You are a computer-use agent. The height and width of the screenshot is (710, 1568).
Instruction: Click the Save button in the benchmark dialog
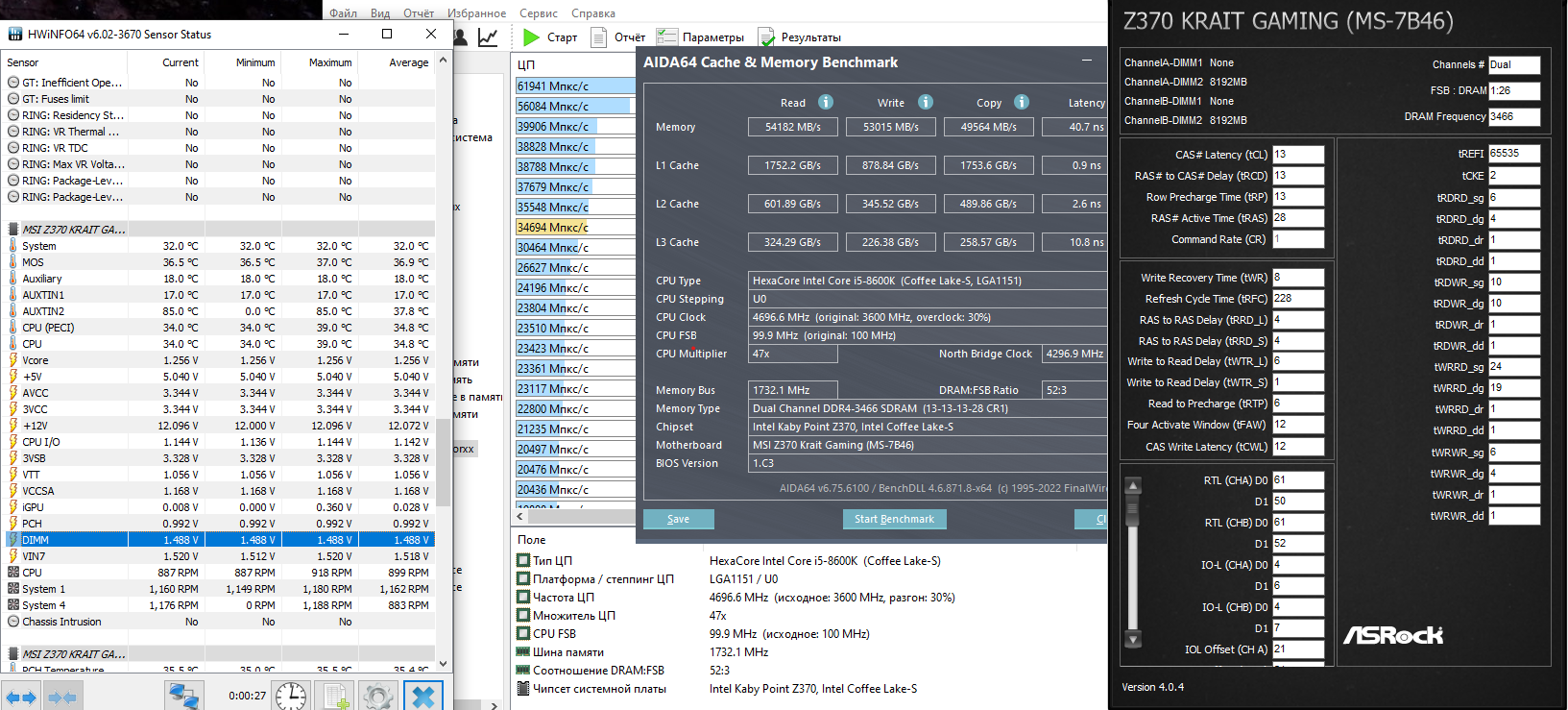[678, 519]
